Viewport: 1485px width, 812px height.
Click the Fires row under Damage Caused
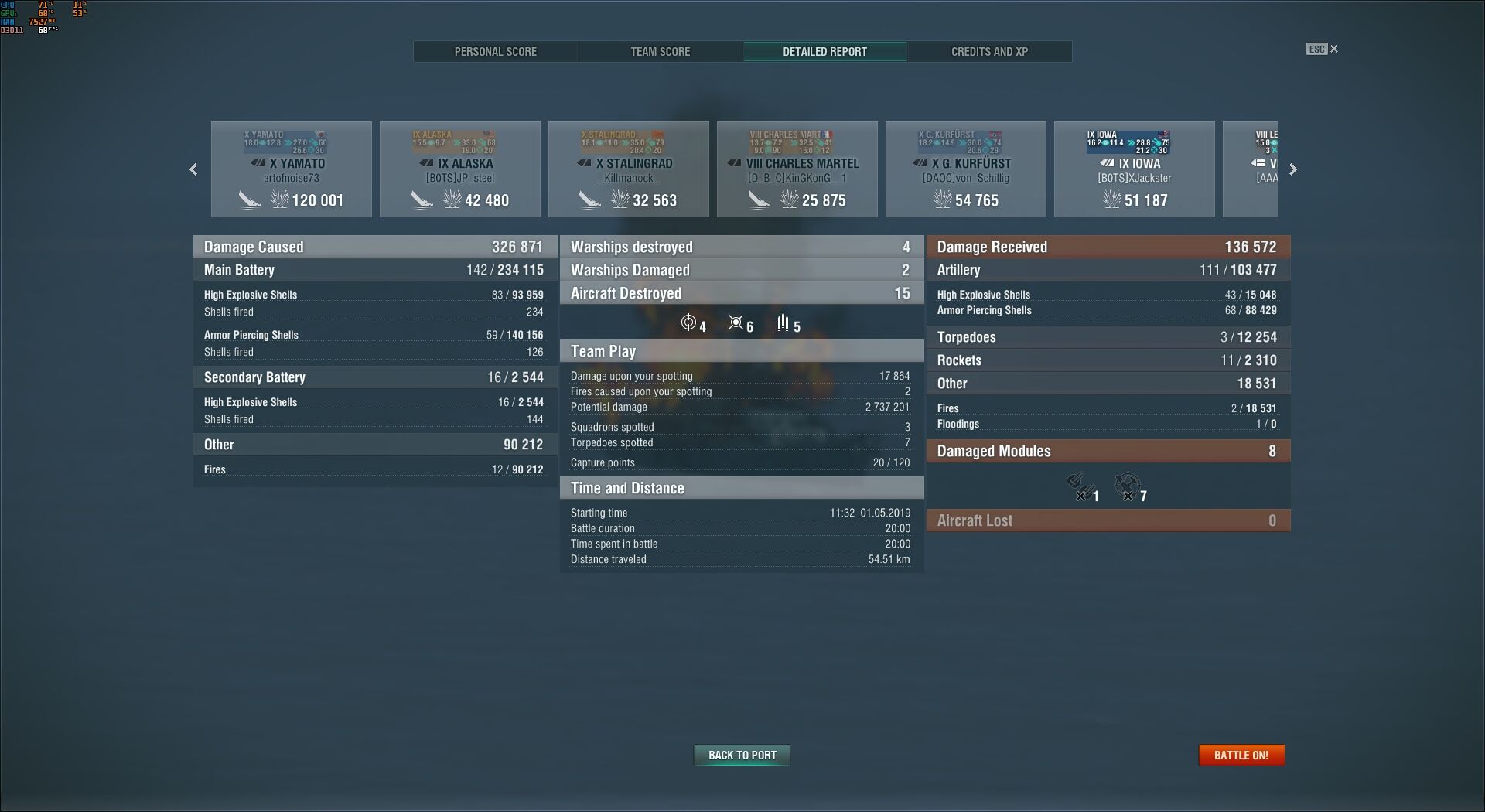[x=375, y=469]
